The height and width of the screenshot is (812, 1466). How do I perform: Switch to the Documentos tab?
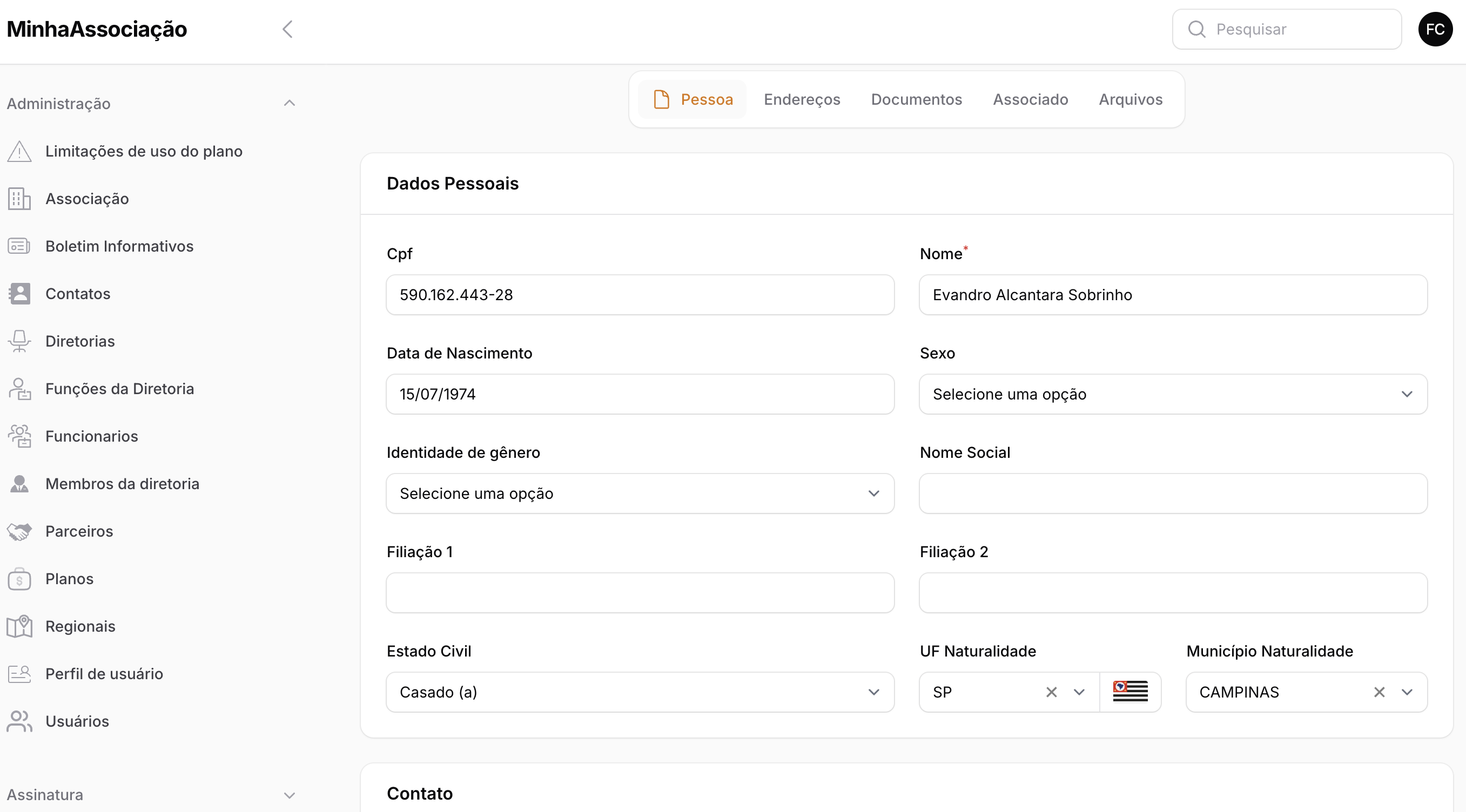(916, 99)
